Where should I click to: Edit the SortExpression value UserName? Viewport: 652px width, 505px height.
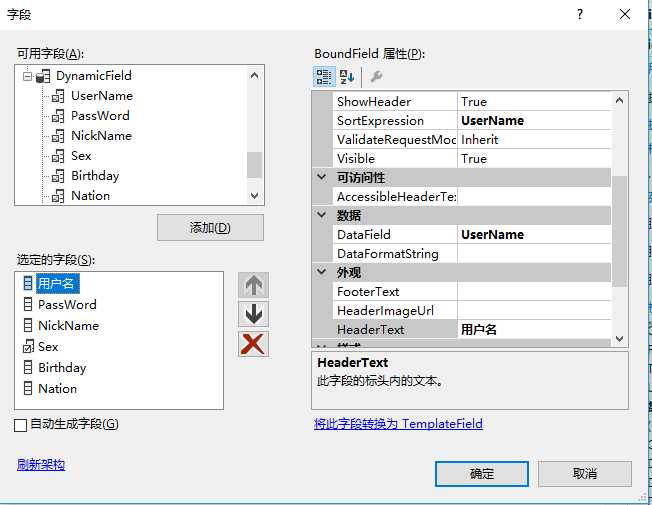tap(534, 121)
